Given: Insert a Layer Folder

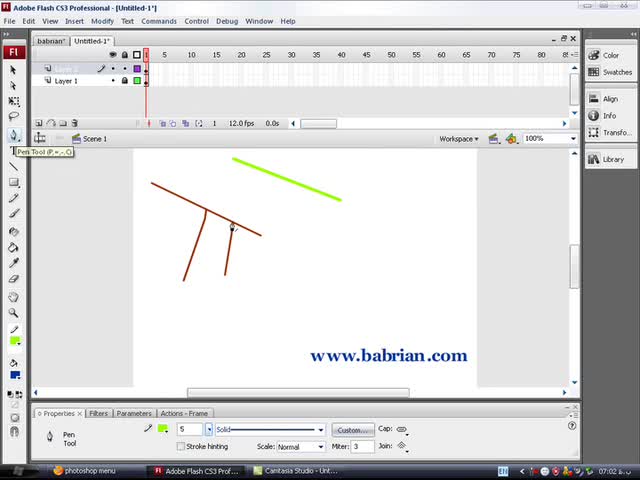Looking at the screenshot, I should coord(63,123).
